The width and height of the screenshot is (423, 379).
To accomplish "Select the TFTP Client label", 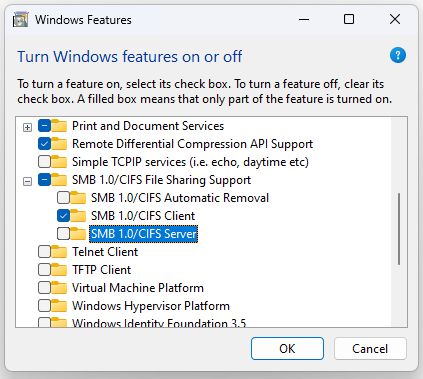I will 102,270.
